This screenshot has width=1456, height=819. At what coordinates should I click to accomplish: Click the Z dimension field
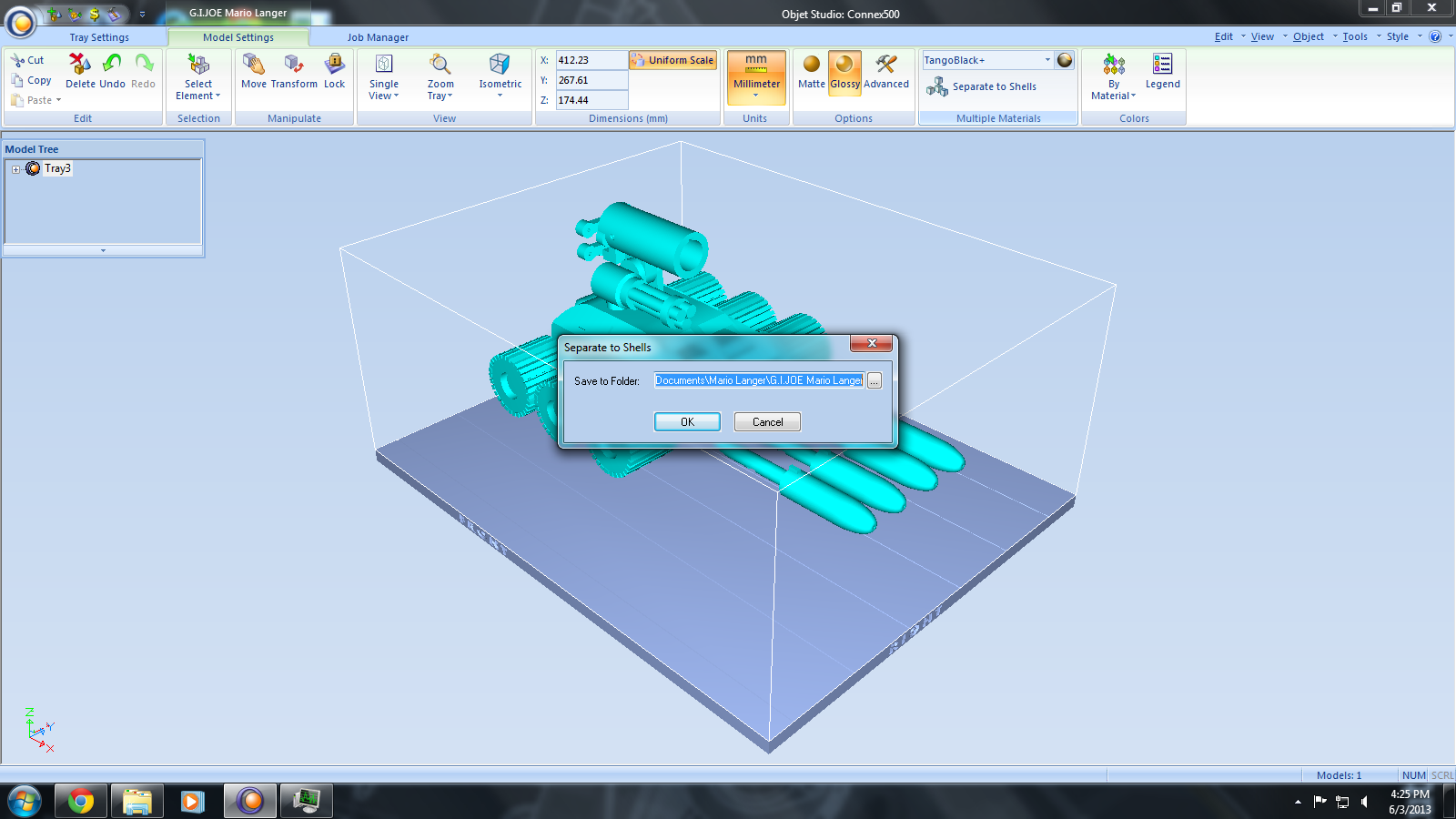coord(591,100)
